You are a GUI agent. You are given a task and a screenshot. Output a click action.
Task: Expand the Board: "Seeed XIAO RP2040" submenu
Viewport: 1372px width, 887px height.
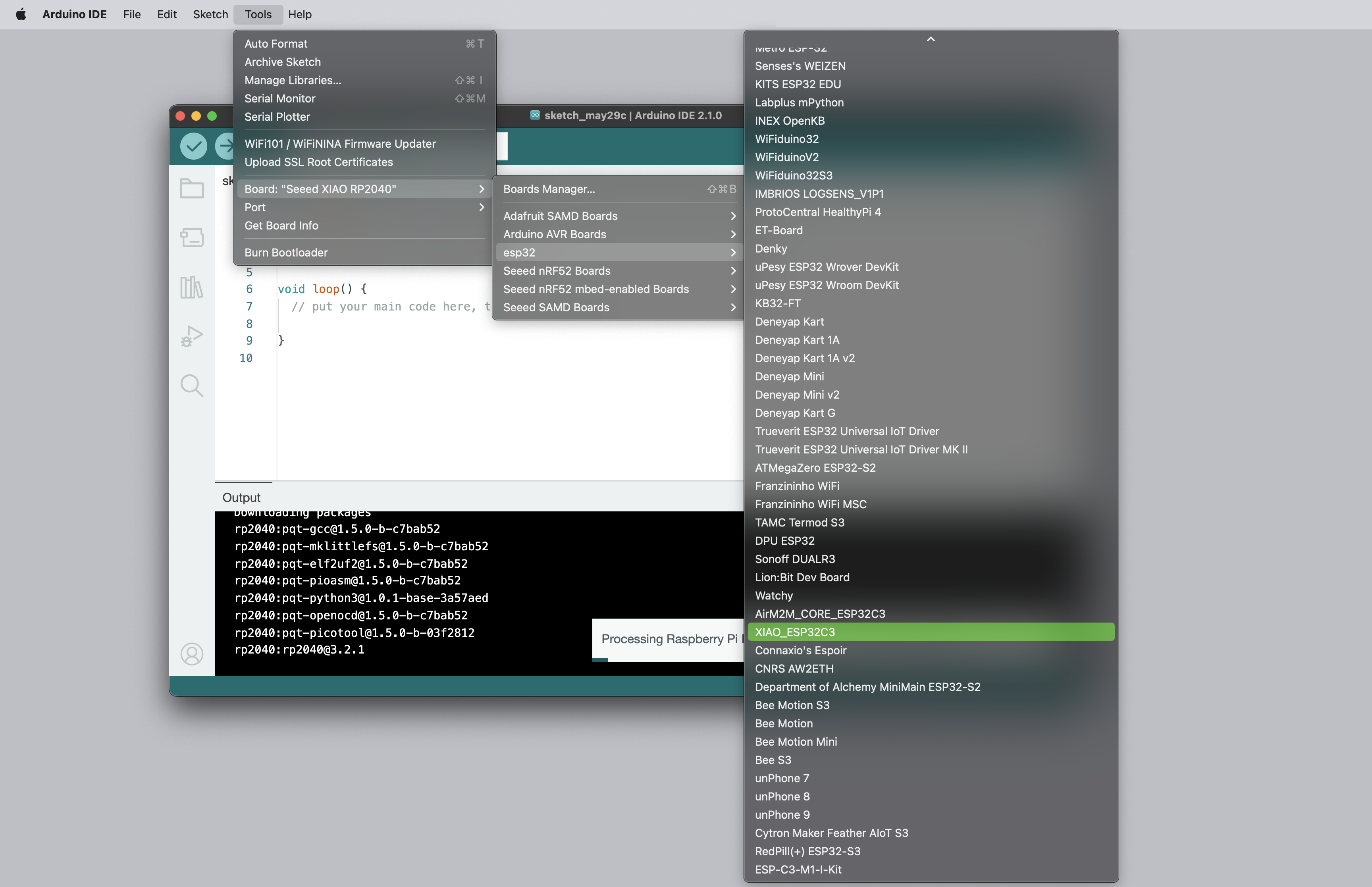point(364,189)
